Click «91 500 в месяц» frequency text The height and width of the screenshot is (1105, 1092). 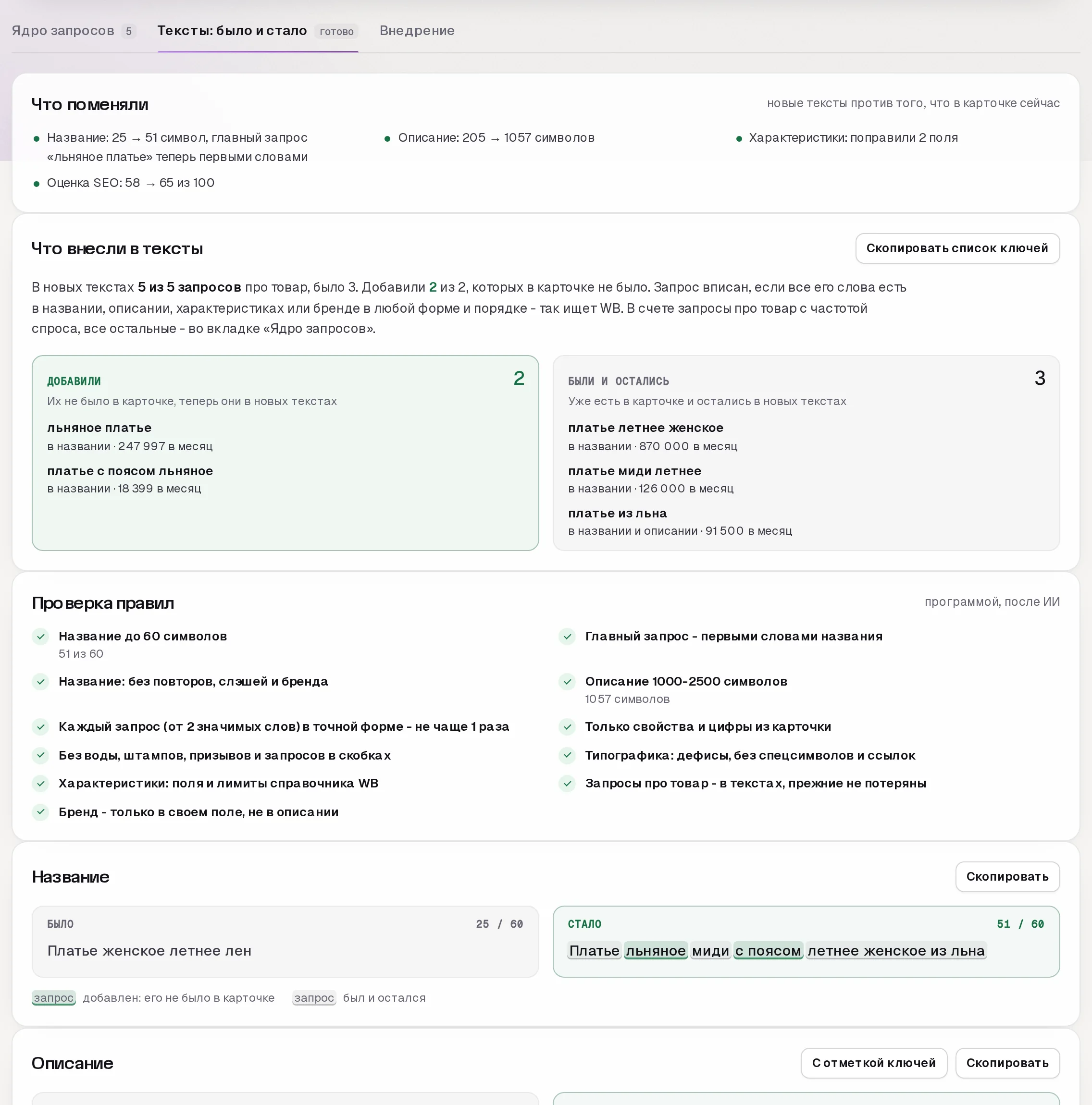tap(749, 531)
